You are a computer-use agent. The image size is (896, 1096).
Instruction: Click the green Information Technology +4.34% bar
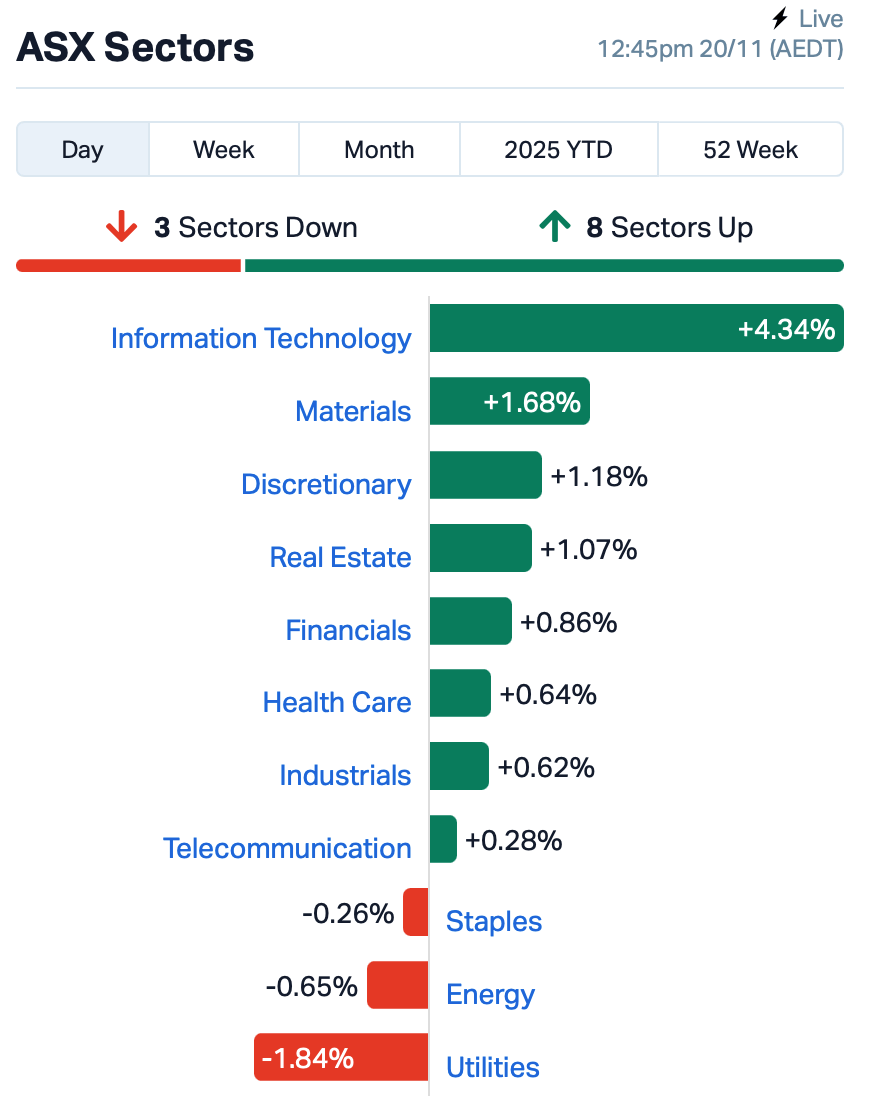coord(636,328)
